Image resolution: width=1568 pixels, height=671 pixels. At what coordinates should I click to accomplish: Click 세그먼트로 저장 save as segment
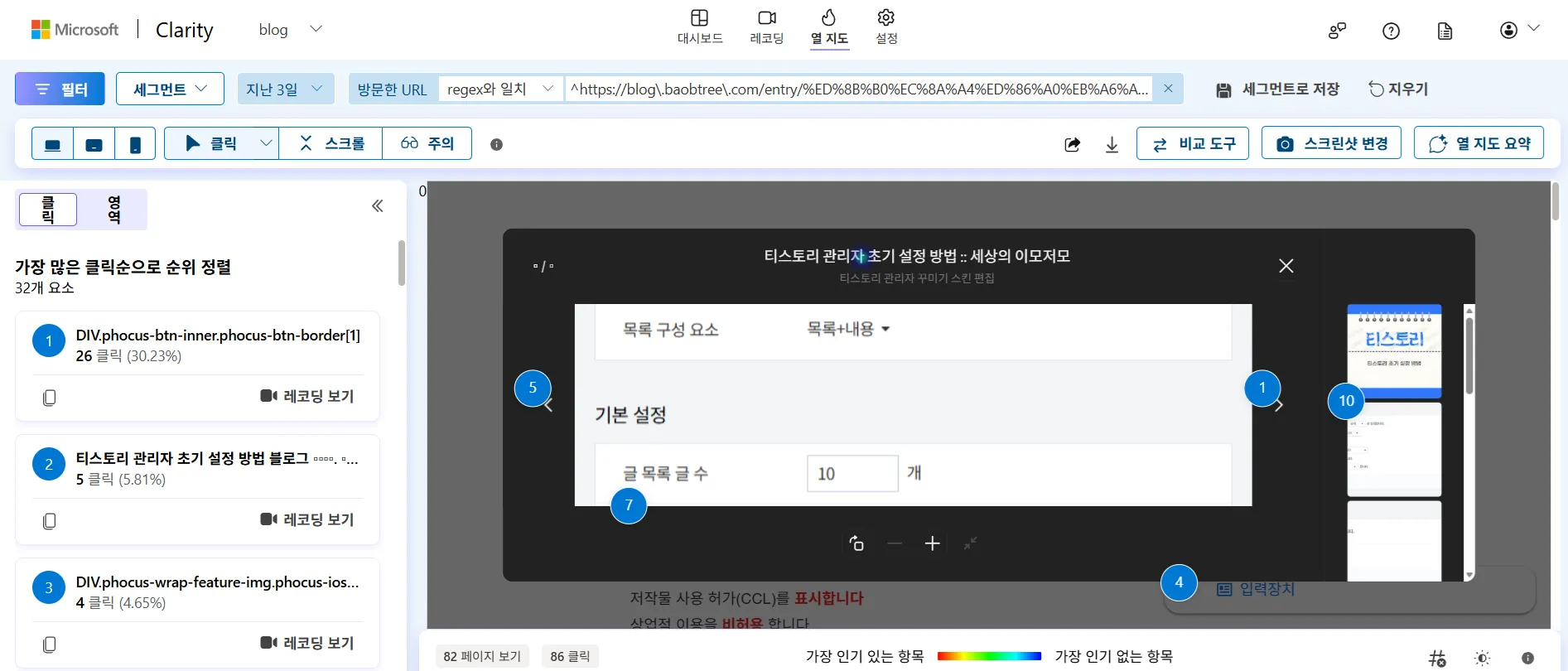(1277, 89)
